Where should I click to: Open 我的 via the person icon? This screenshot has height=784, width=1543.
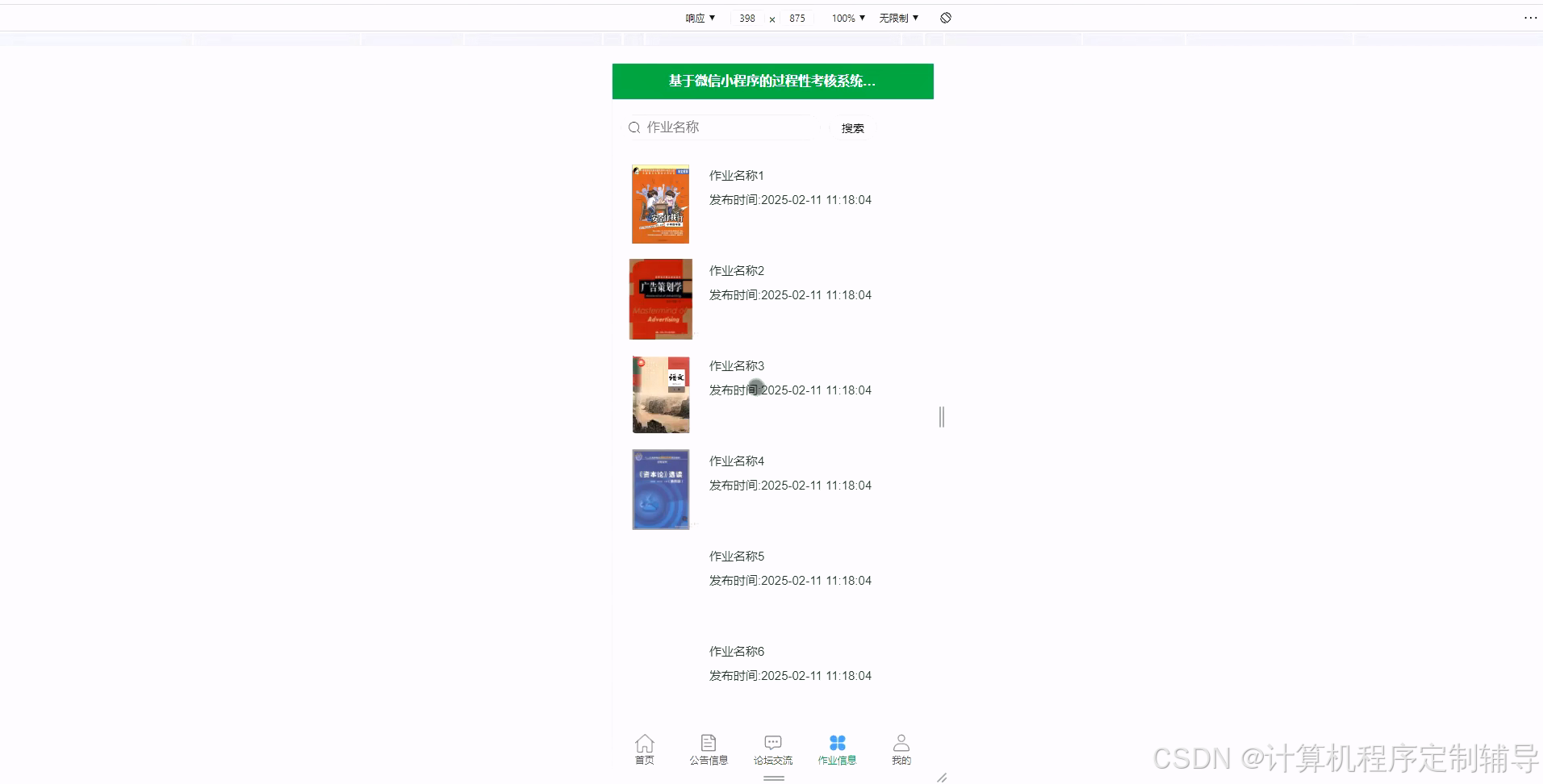click(x=901, y=743)
